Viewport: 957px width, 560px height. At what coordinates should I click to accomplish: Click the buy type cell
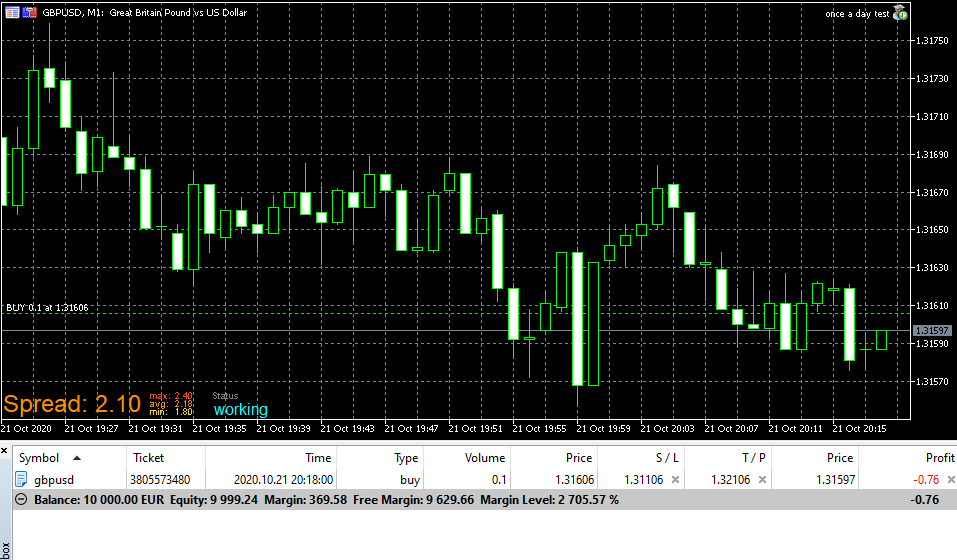point(410,480)
